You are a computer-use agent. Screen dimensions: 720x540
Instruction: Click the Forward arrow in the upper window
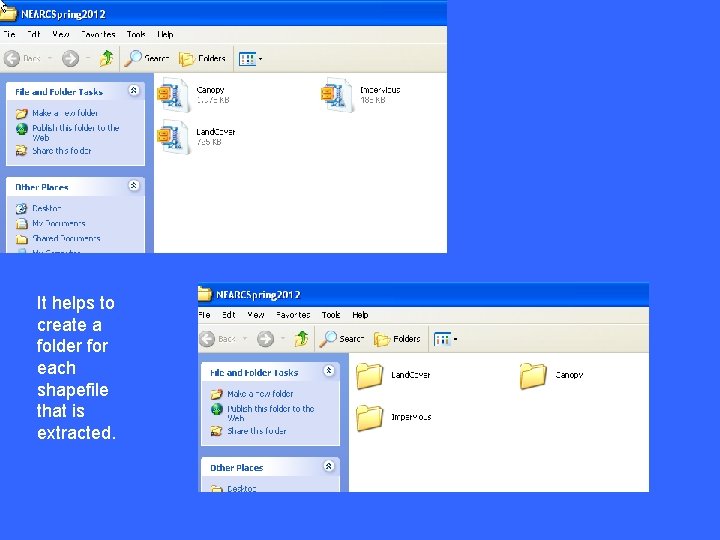[x=70, y=58]
